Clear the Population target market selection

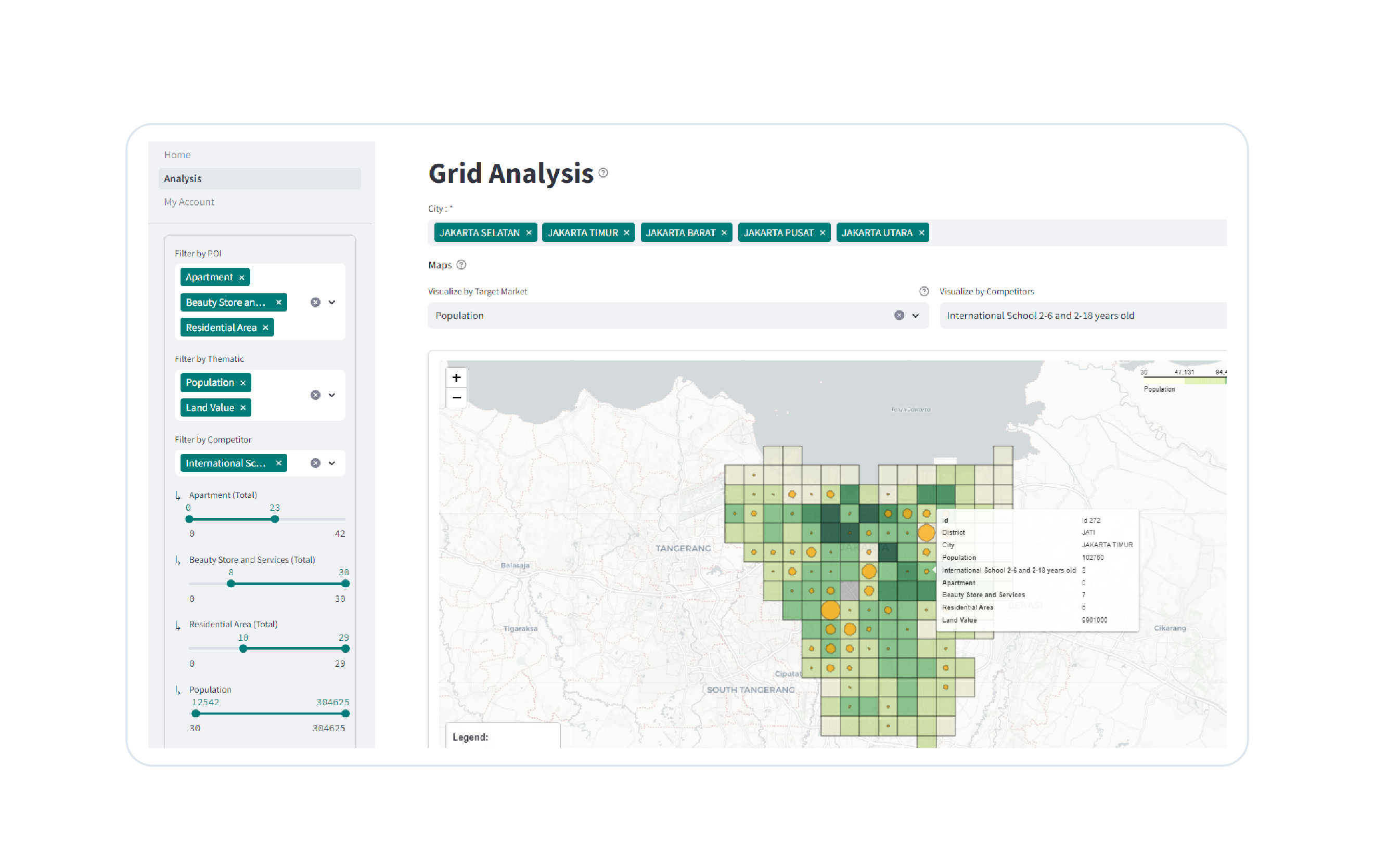[898, 315]
